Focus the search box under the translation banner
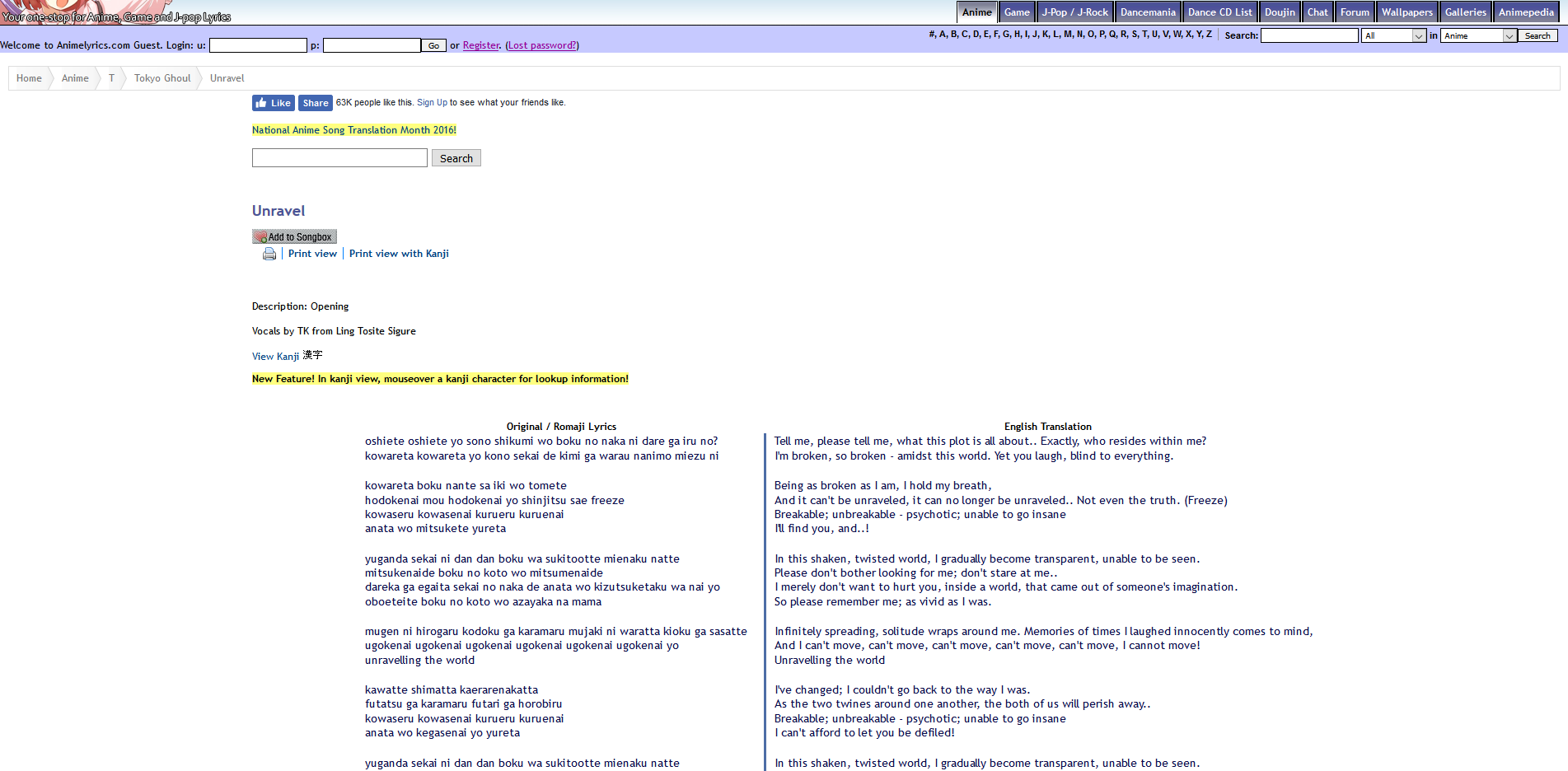Screen dimensions: 1568x771 339,158
